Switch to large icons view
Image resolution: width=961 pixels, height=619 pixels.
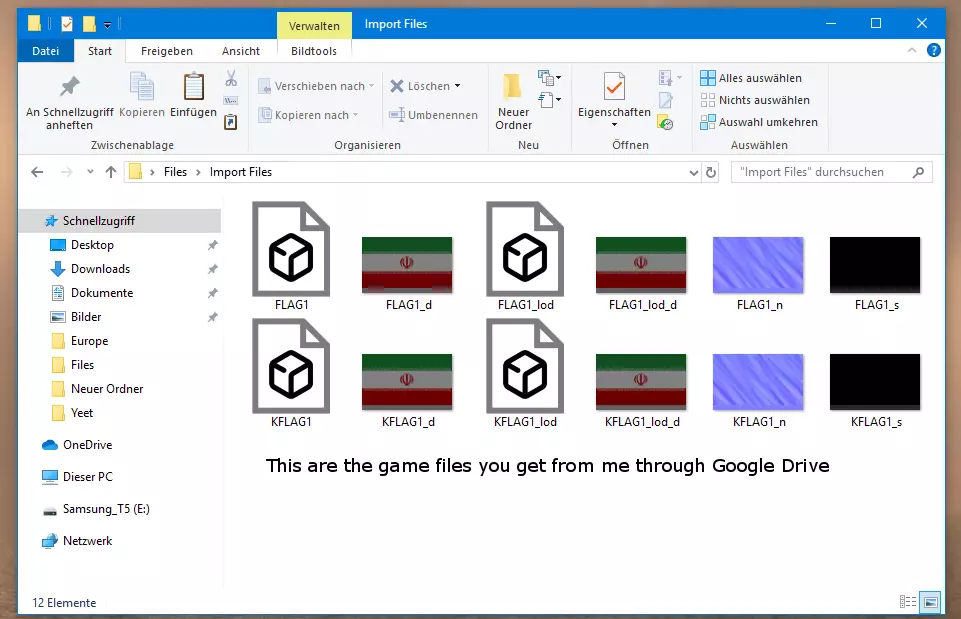point(930,602)
